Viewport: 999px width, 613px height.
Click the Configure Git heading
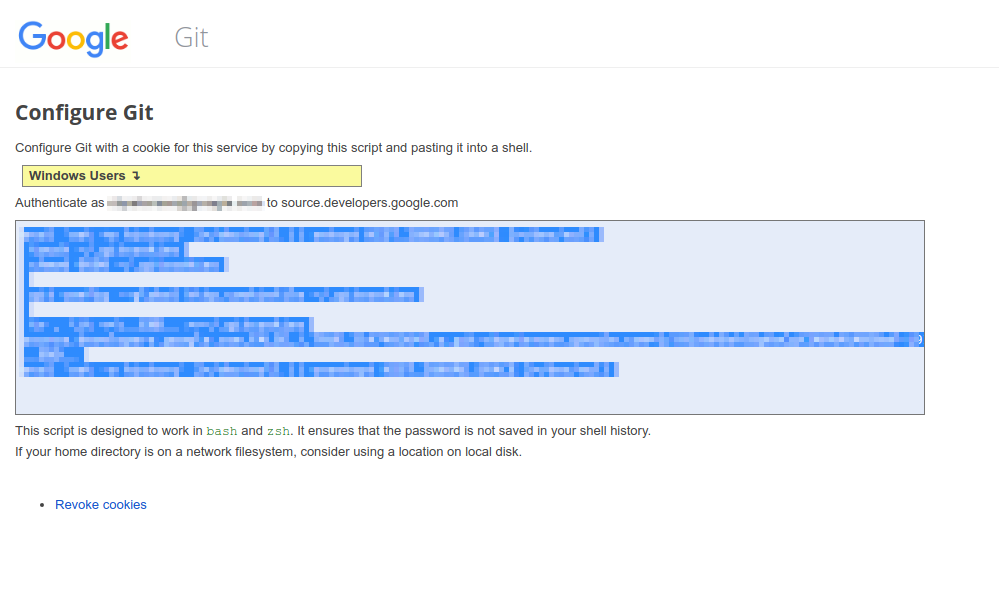click(x=84, y=113)
